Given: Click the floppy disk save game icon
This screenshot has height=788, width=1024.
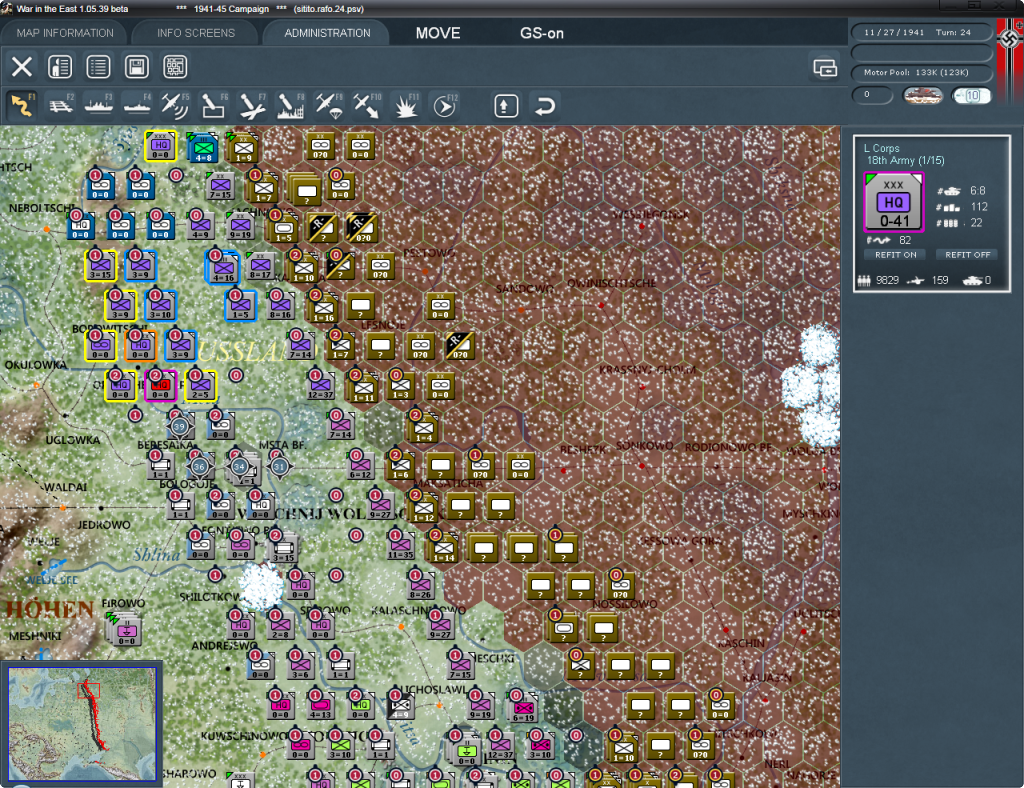Looking at the screenshot, I should coord(136,67).
